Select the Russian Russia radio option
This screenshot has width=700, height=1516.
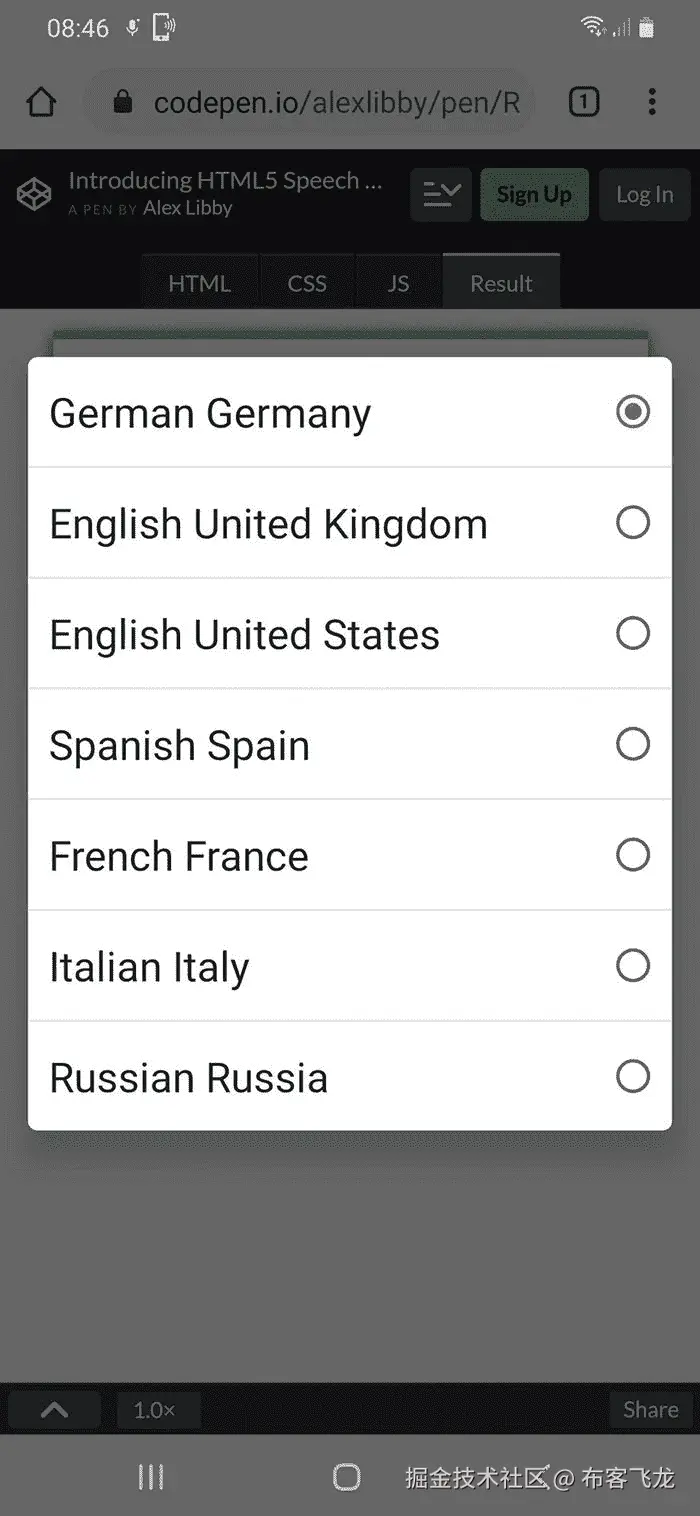[x=632, y=1077]
